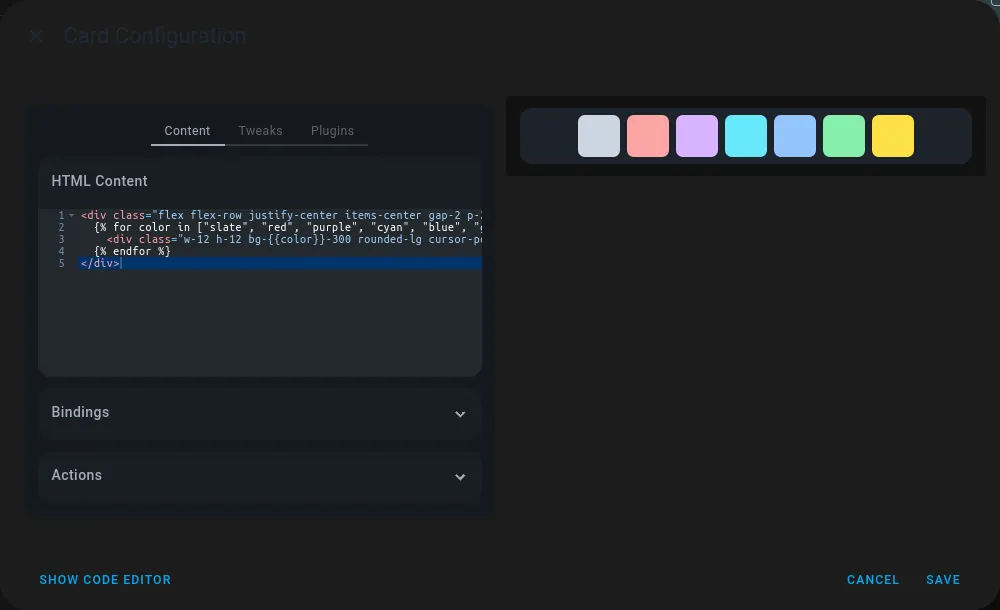The image size is (1000, 610).
Task: Select the blue color swatch
Action: tap(795, 136)
